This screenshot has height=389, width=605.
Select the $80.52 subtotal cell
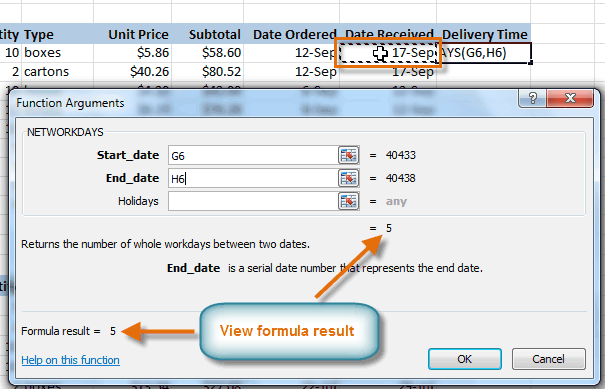[x=208, y=71]
